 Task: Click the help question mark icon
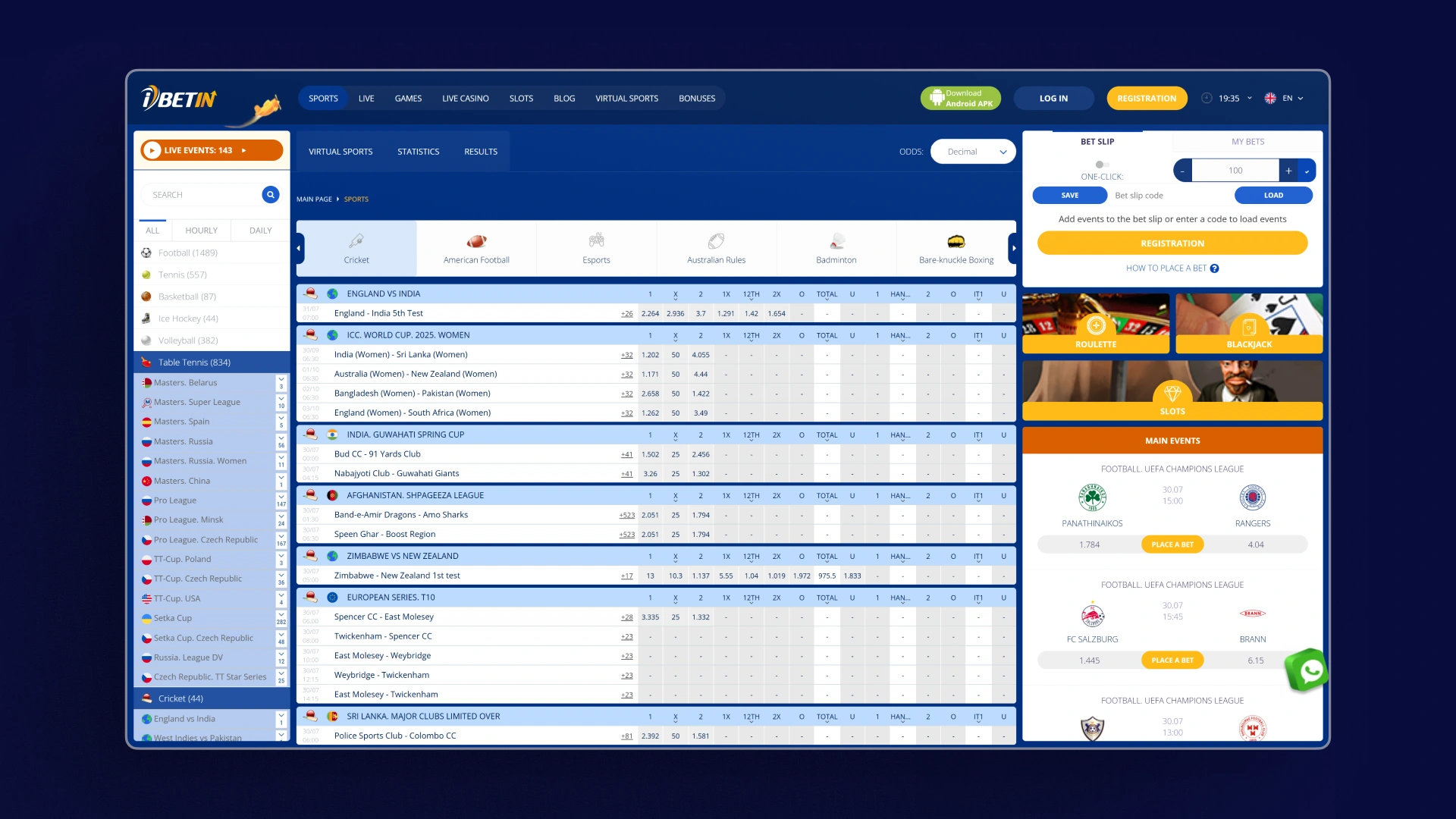point(1214,268)
